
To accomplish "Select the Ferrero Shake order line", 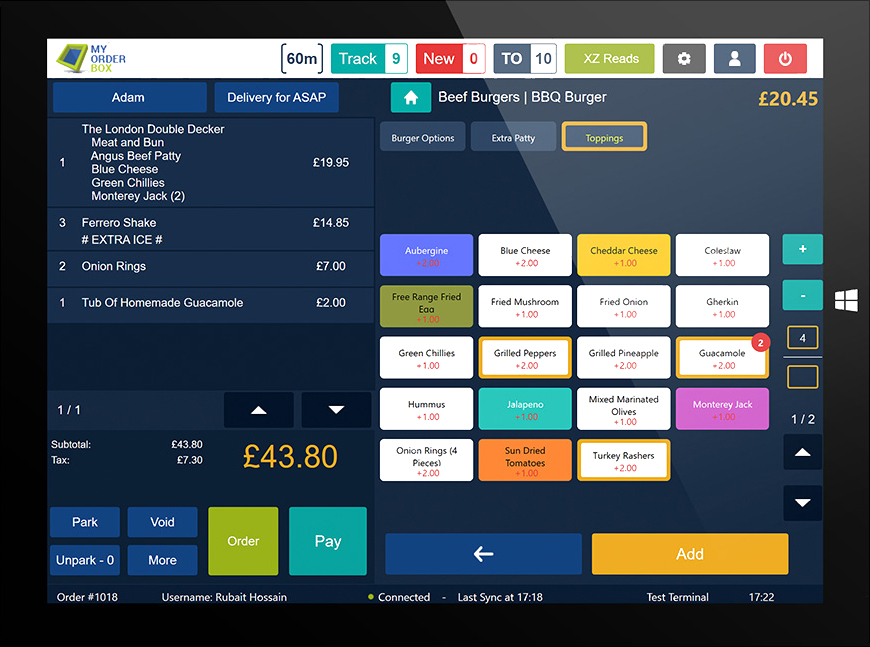I will pyautogui.click(x=211, y=230).
